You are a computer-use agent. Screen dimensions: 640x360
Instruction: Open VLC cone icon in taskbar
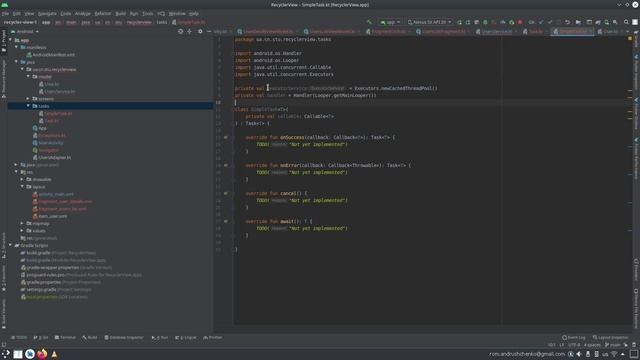click(x=54, y=354)
